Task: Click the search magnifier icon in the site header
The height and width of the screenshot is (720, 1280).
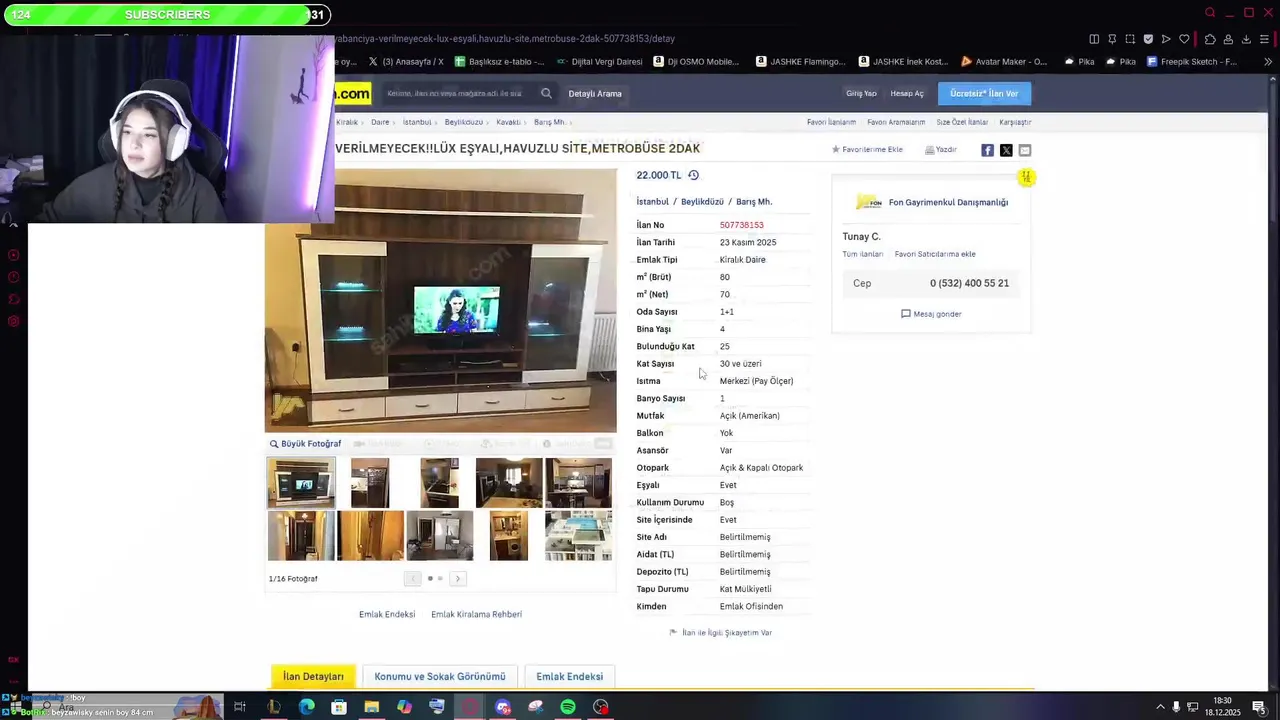Action: 546,93
